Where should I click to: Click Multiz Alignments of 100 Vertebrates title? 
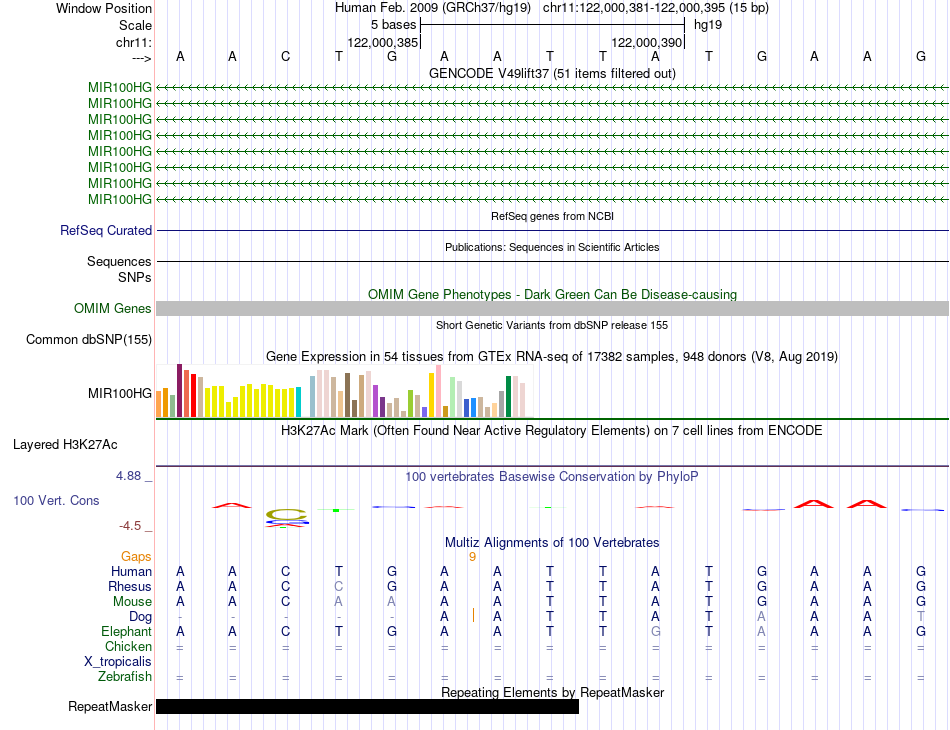[552, 543]
